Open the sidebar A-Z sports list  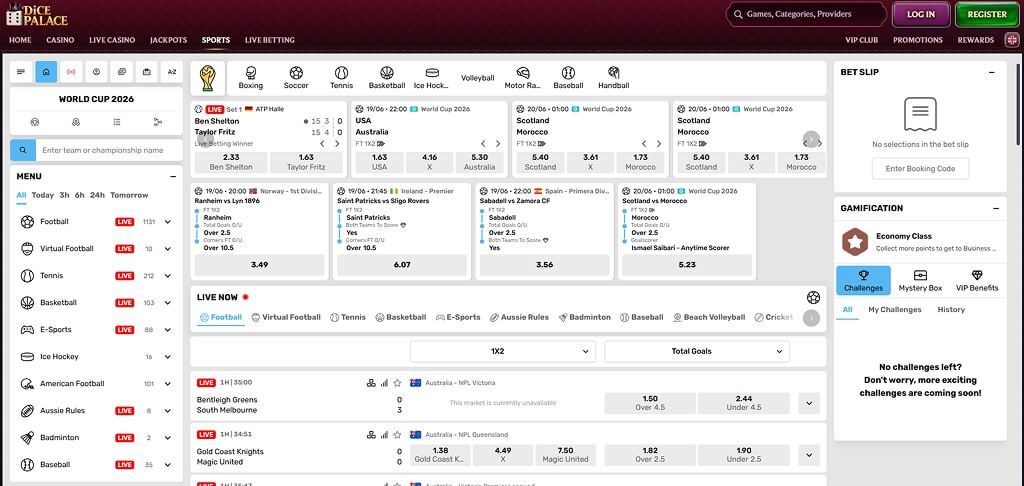point(172,72)
